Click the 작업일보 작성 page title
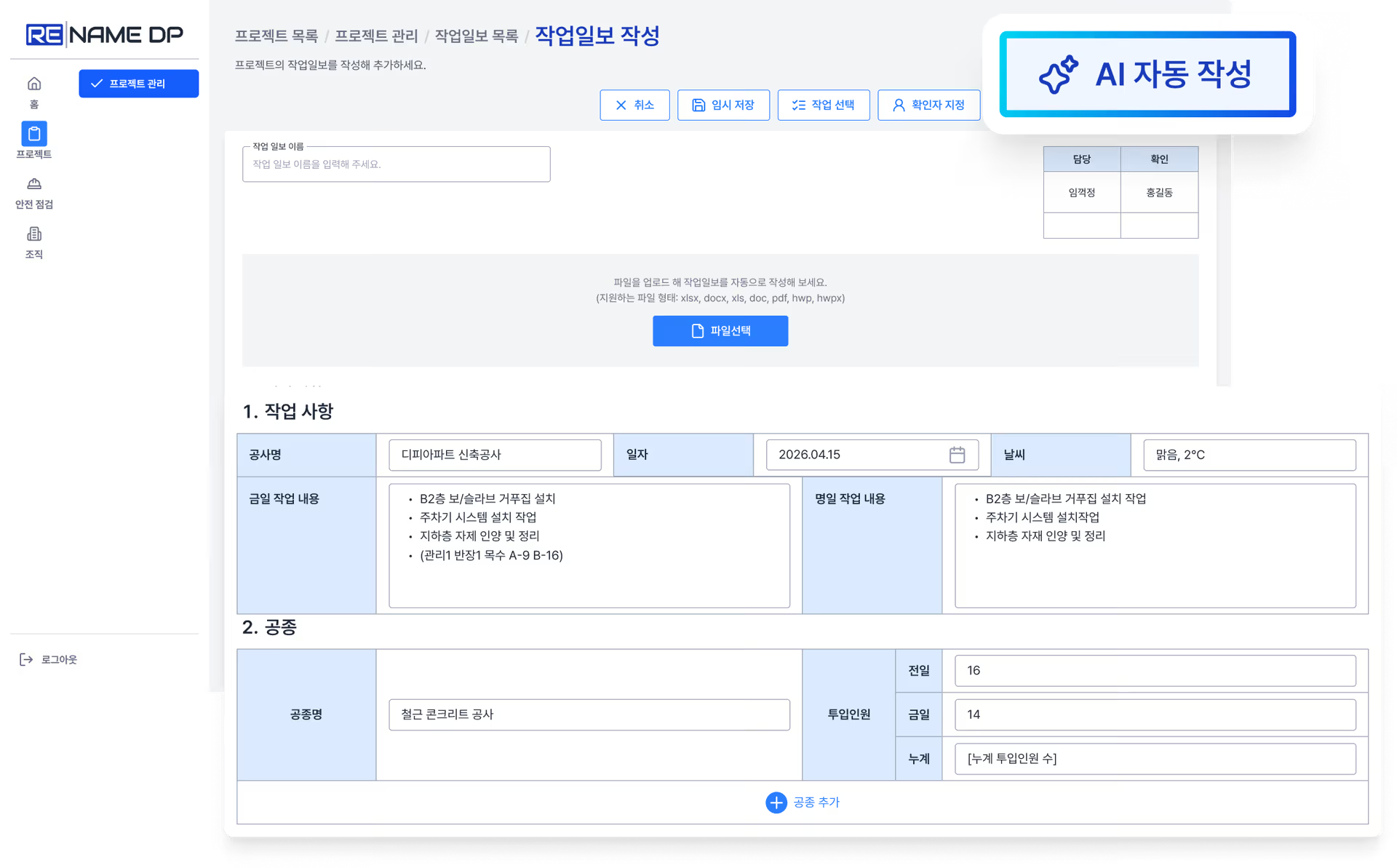This screenshot has width=1397, height=868. 597,36
